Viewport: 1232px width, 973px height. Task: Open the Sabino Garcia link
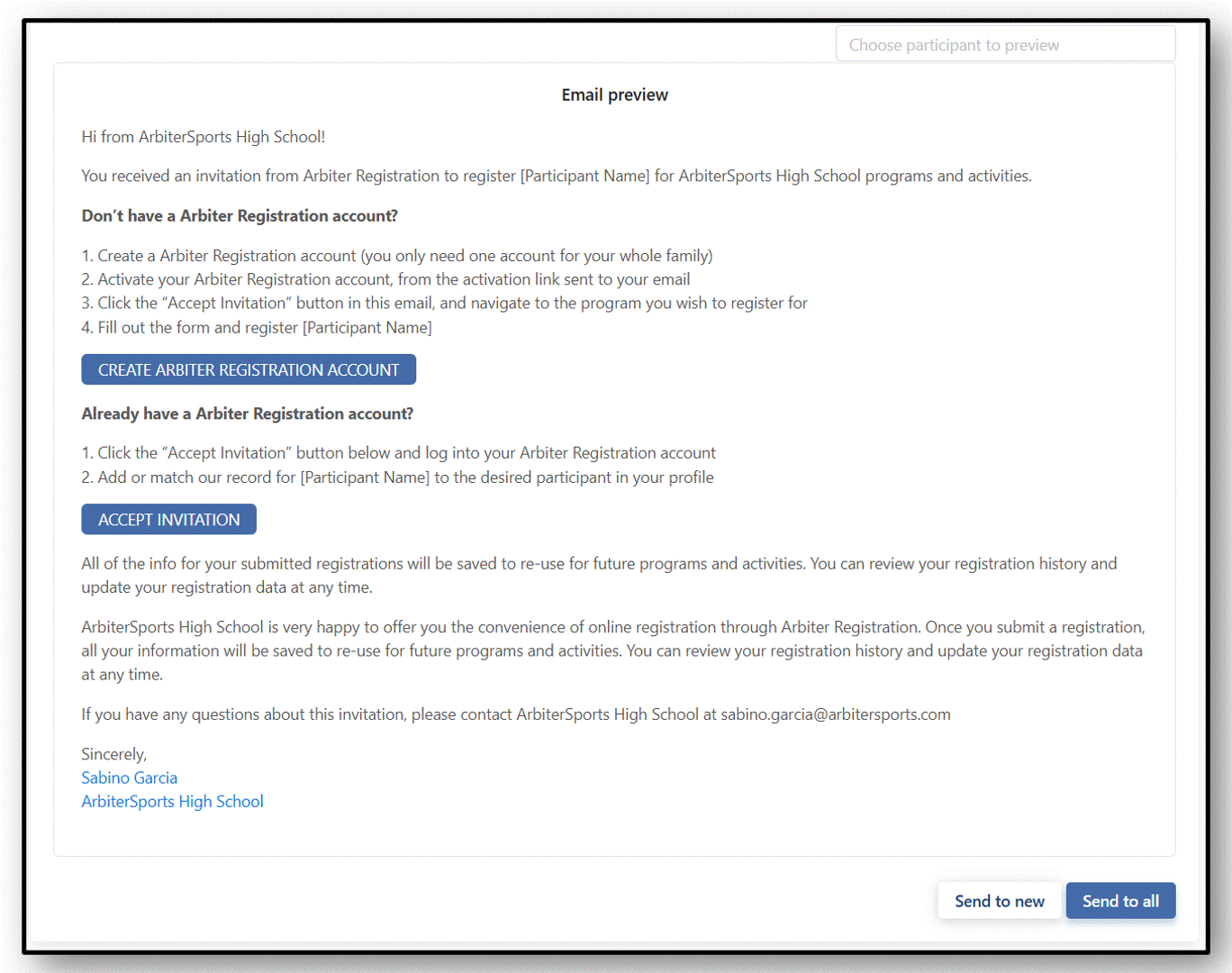[130, 777]
